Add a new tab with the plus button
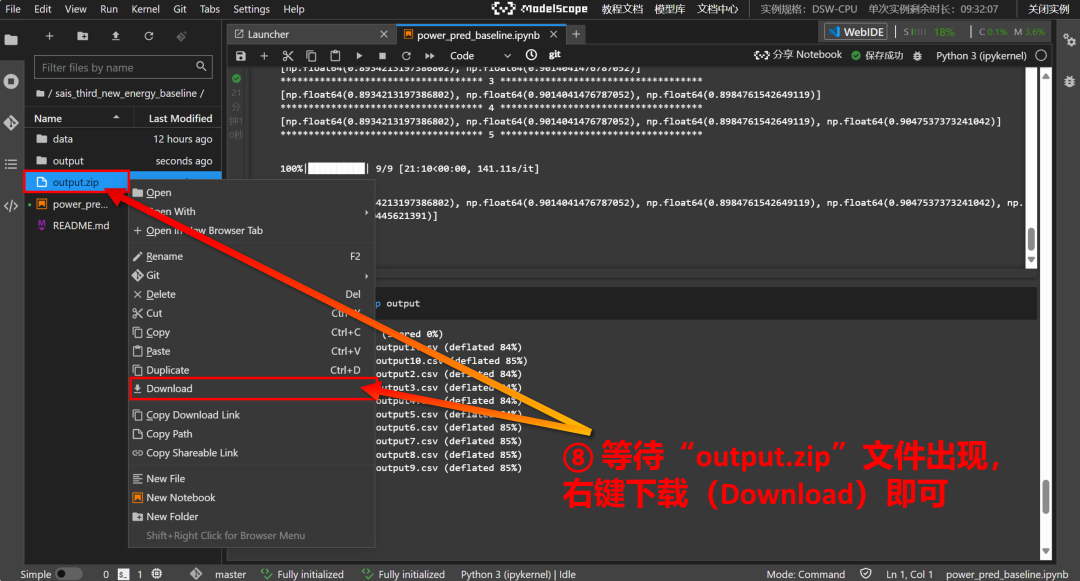 [x=576, y=34]
